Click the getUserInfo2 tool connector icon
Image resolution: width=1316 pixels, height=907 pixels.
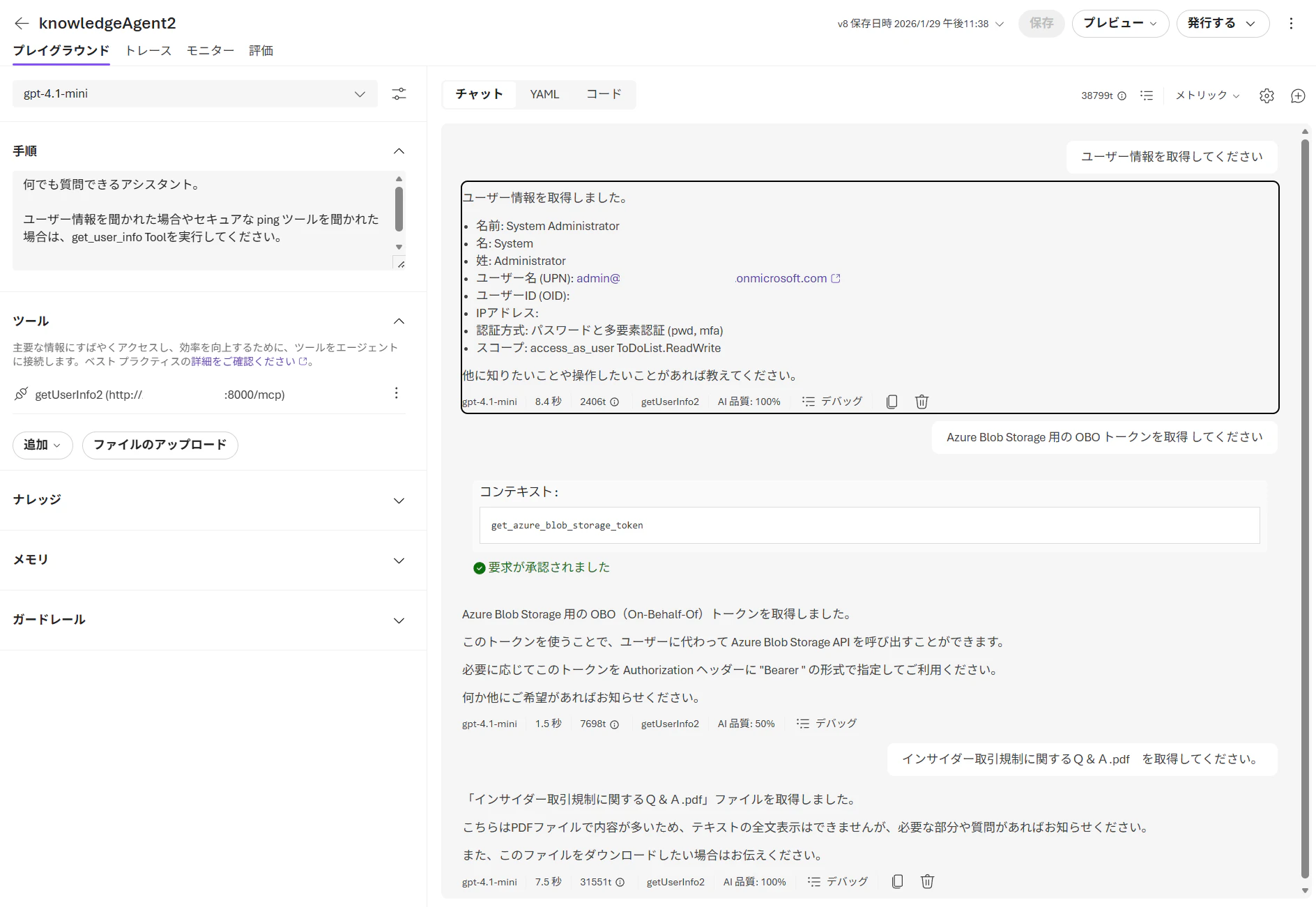coord(22,394)
